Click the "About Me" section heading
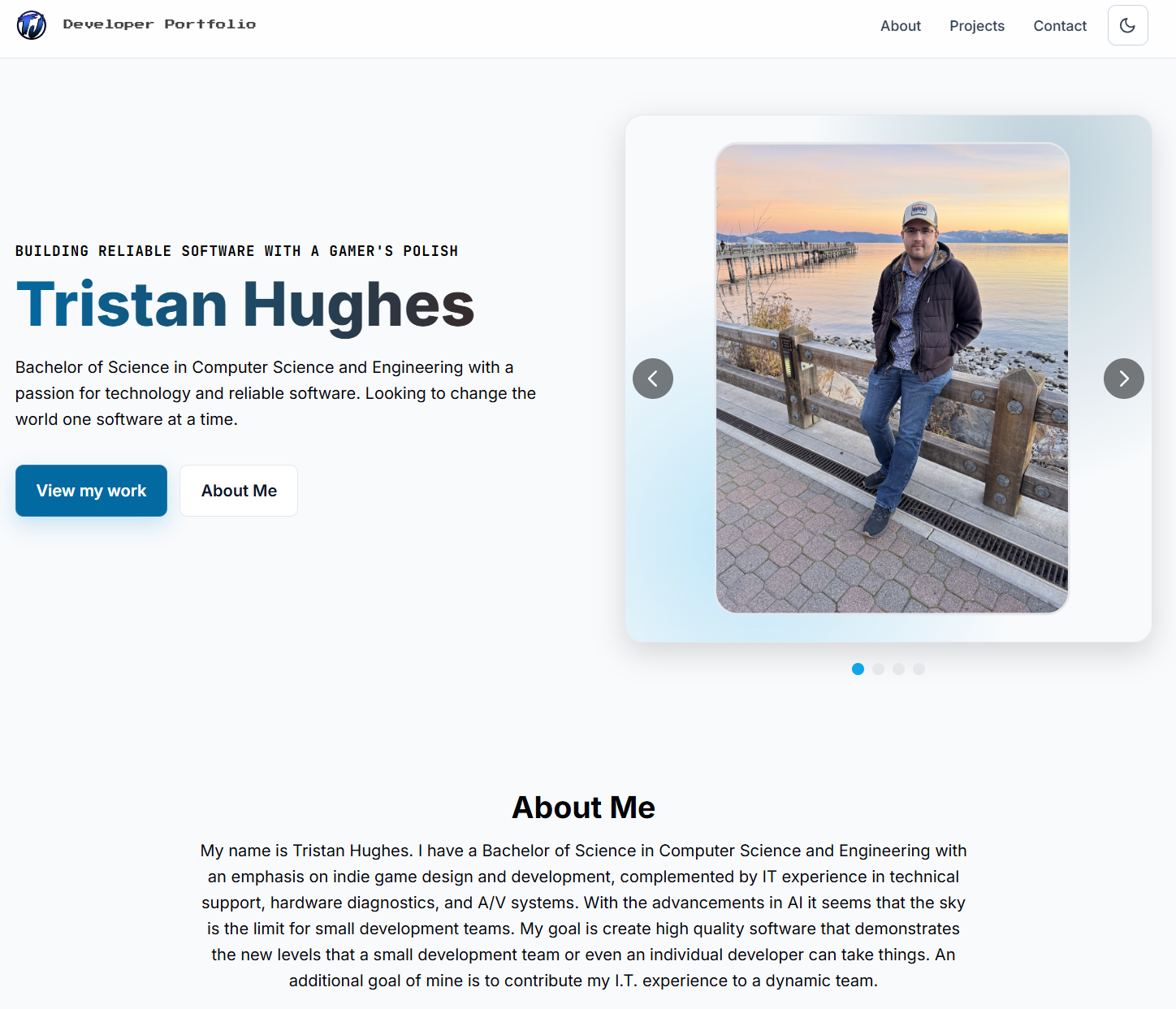The image size is (1176, 1009). [583, 807]
